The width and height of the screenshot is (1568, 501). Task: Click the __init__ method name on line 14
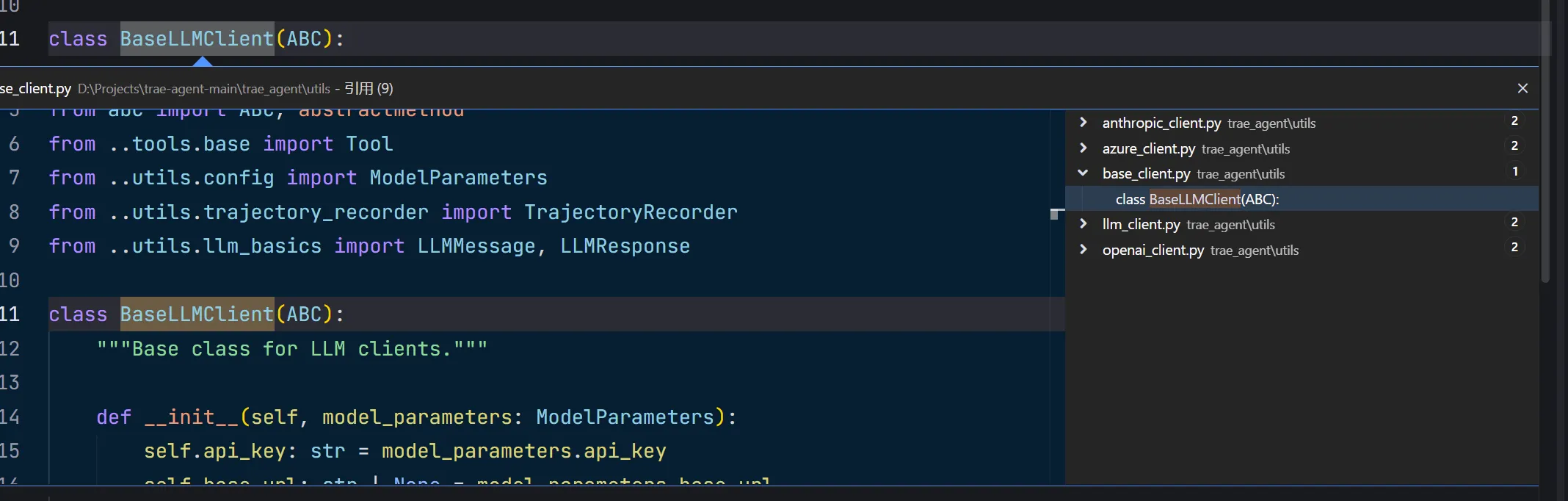point(191,417)
